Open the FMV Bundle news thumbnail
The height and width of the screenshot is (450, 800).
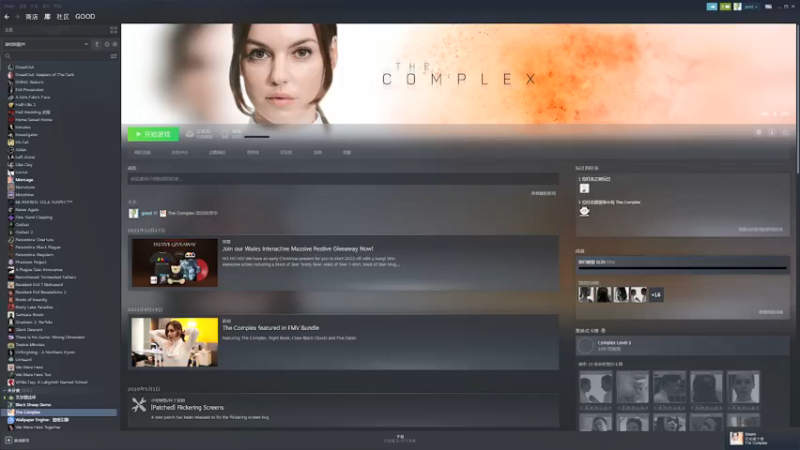point(174,342)
